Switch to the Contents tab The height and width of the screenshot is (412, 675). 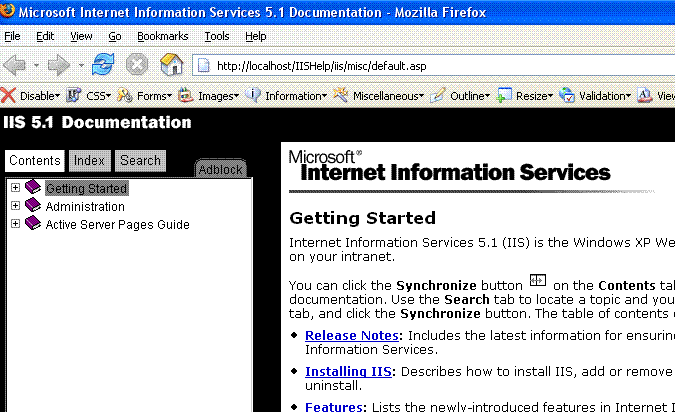pos(34,161)
